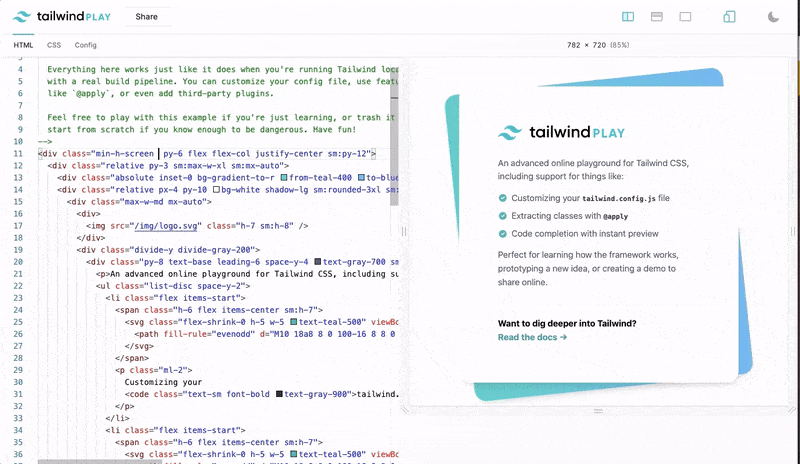Image resolution: width=800 pixels, height=464 pixels.
Task: Click "Customizing your" text on line 30
Action: (x=163, y=382)
